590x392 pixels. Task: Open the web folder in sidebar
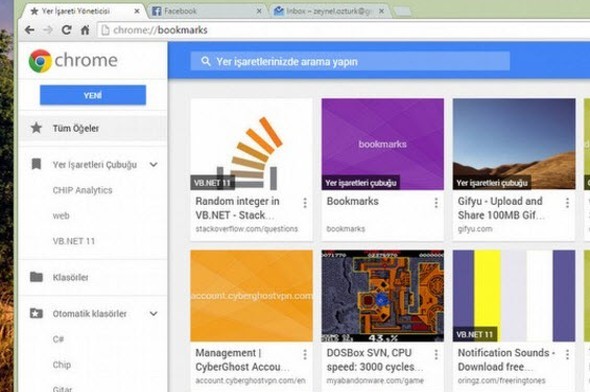coord(61,216)
